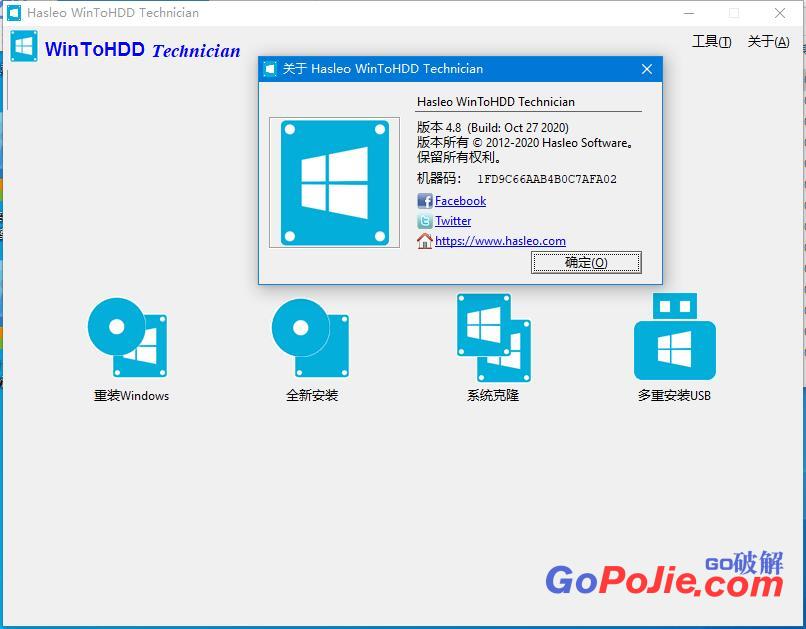Click the 全新安装 label text
This screenshot has height=629, width=806.
[312, 395]
